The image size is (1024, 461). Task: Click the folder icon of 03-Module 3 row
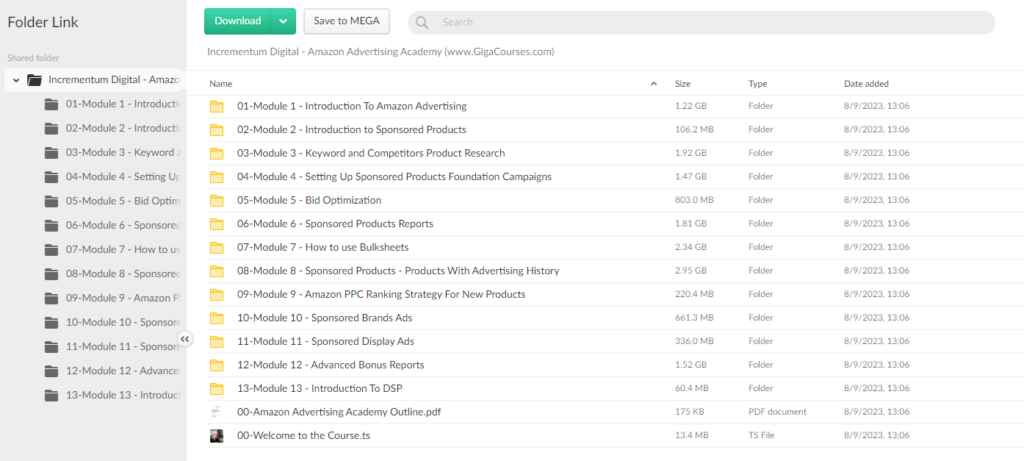tap(217, 153)
